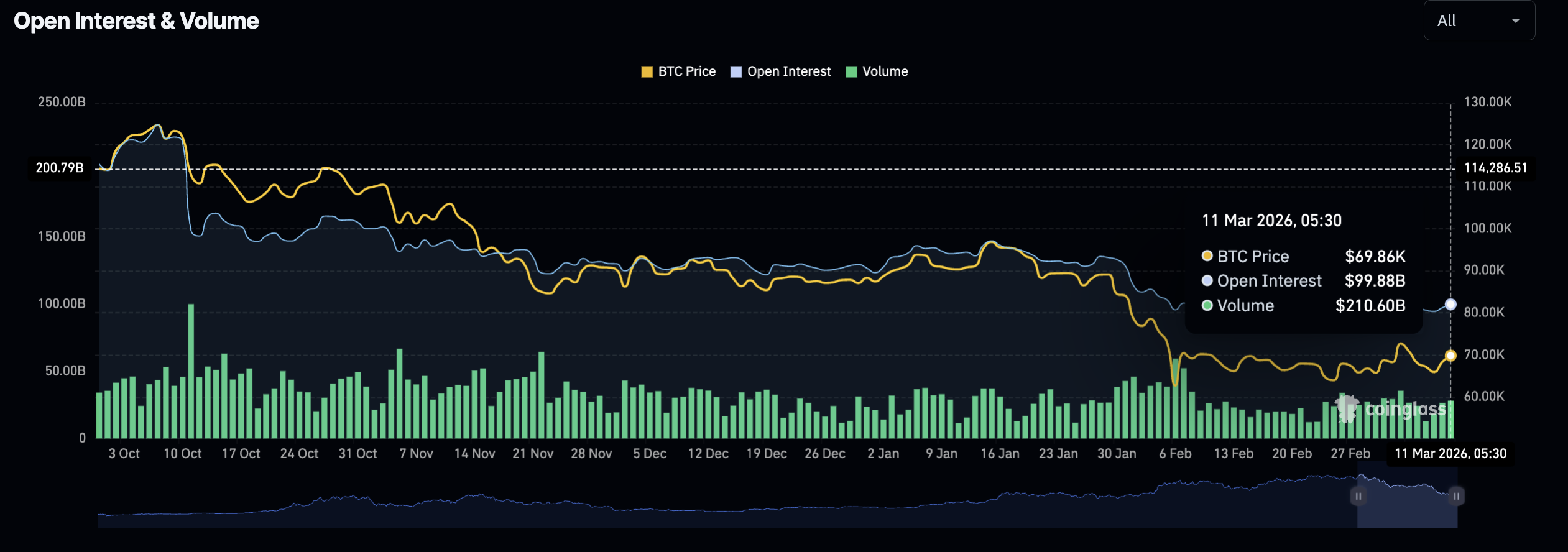Click the green Volume legend square
This screenshot has height=552, width=1568.
tap(852, 71)
